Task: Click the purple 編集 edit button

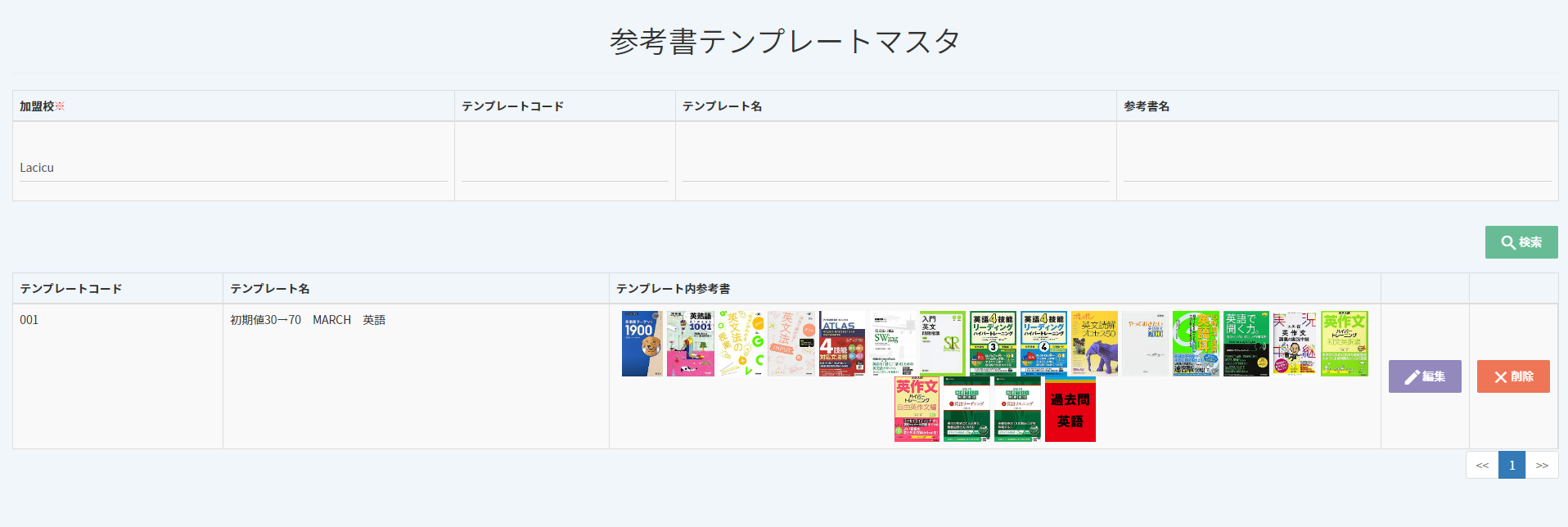Action: (1424, 376)
